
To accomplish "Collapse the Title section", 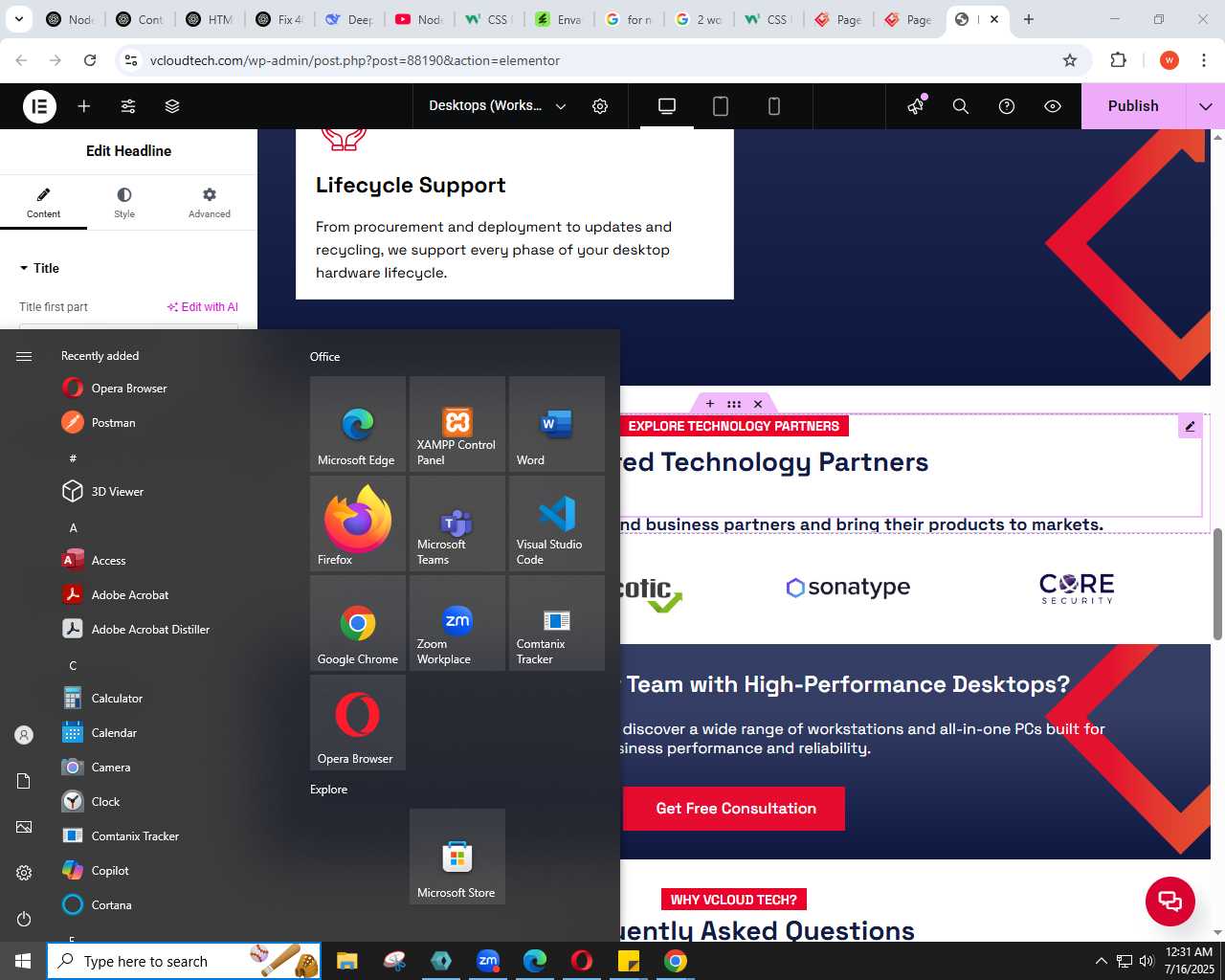I will pos(39,268).
